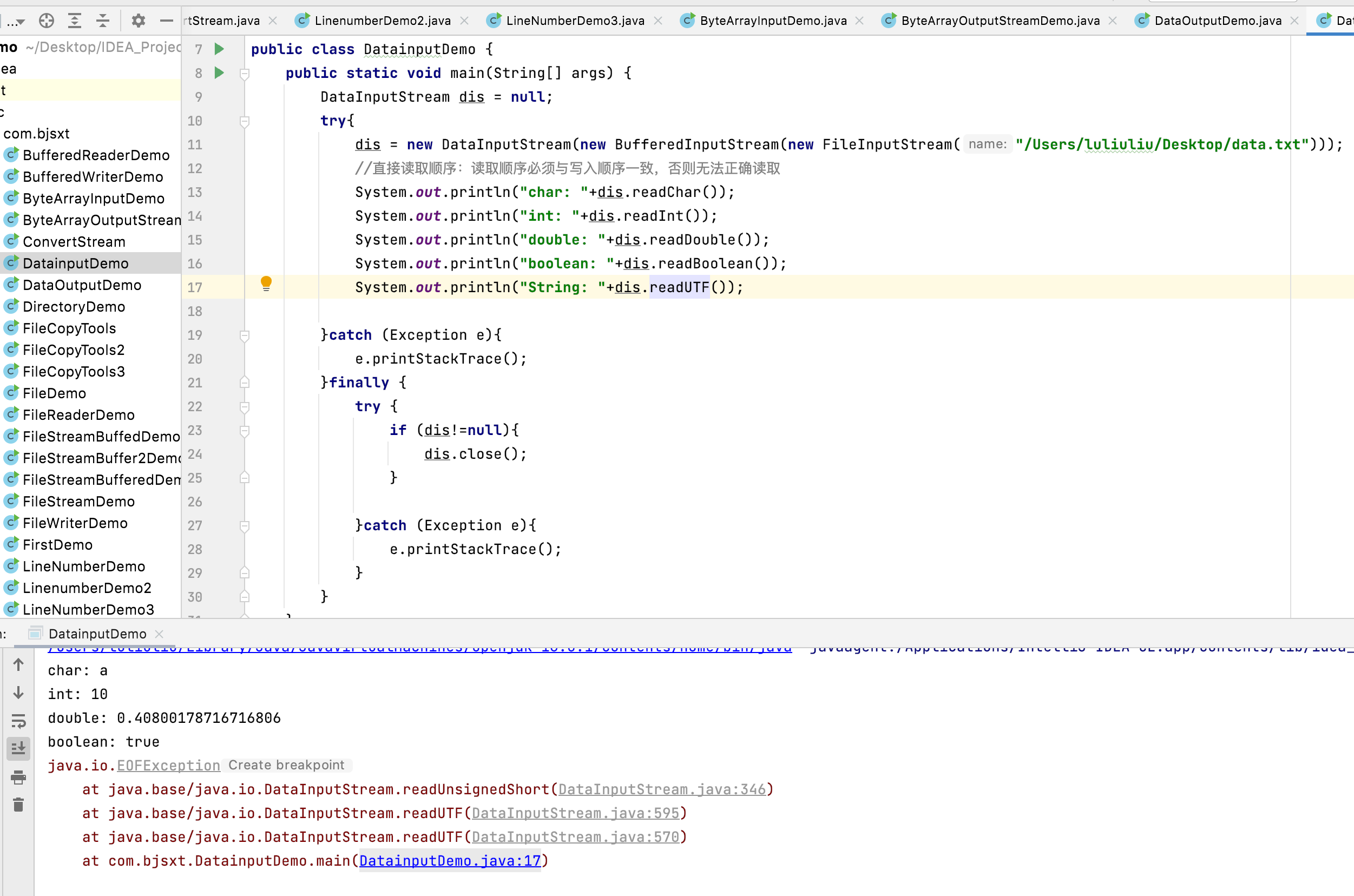Switch to LineNumberDemo3.java editor tab
This screenshot has height=896, width=1354.
(x=575, y=21)
